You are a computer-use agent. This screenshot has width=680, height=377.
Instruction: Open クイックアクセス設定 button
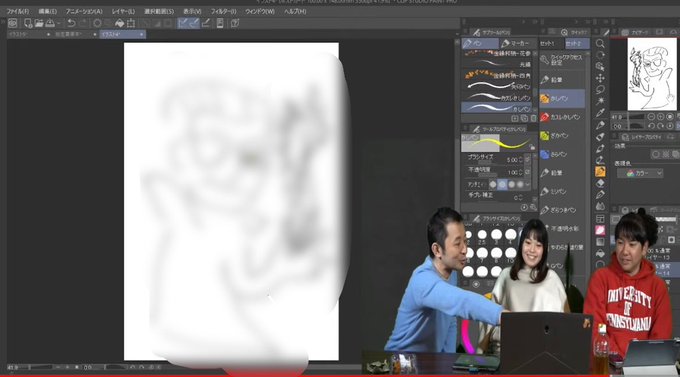pyautogui.click(x=562, y=60)
